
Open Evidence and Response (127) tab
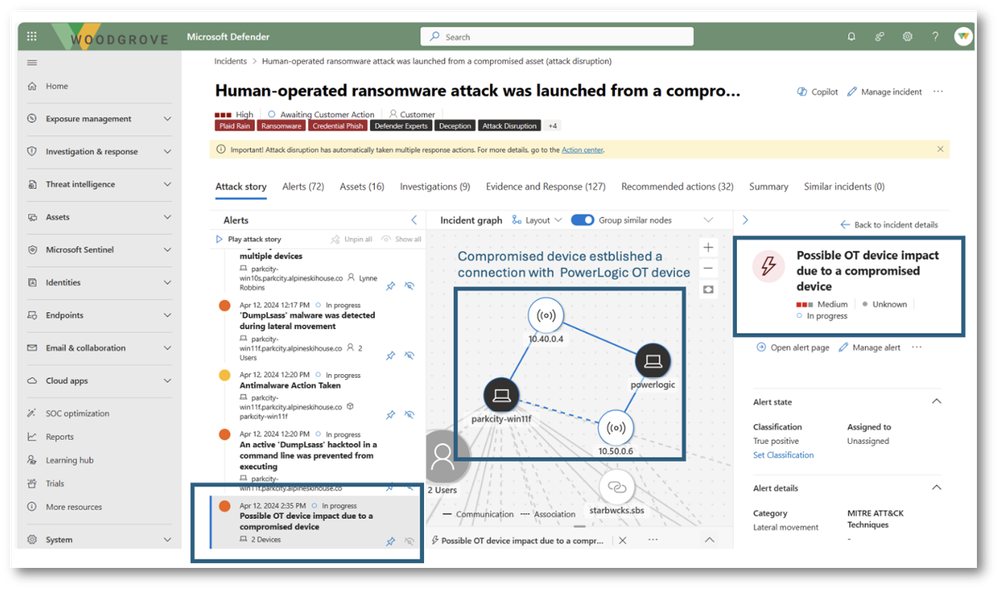(545, 187)
